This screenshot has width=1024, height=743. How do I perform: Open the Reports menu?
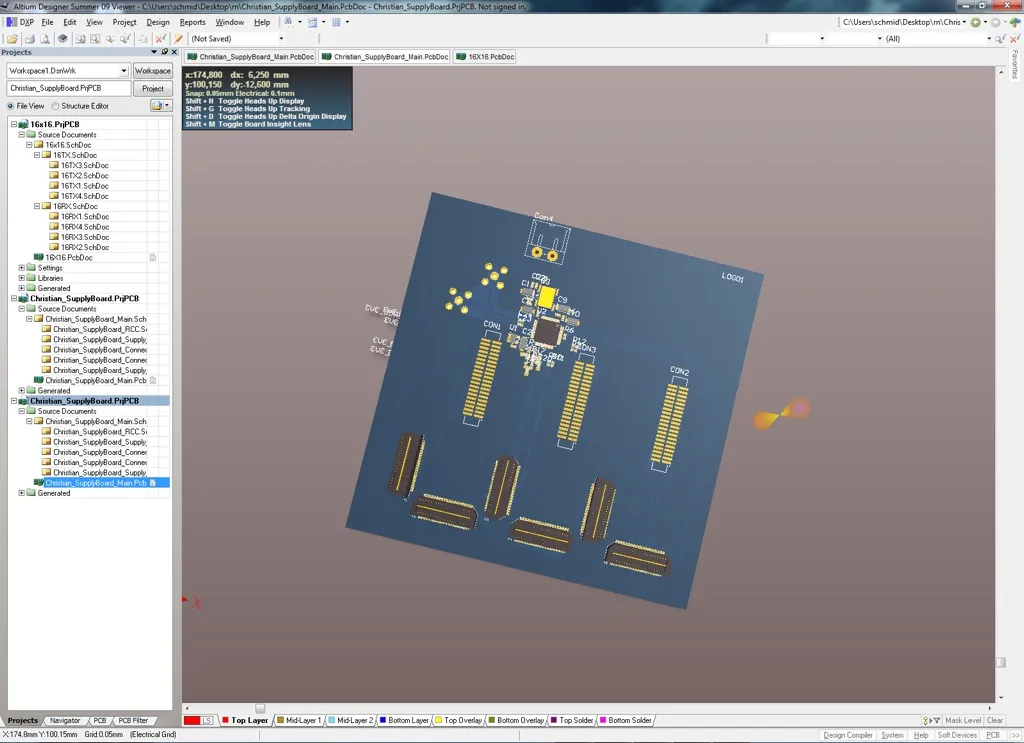coord(193,22)
